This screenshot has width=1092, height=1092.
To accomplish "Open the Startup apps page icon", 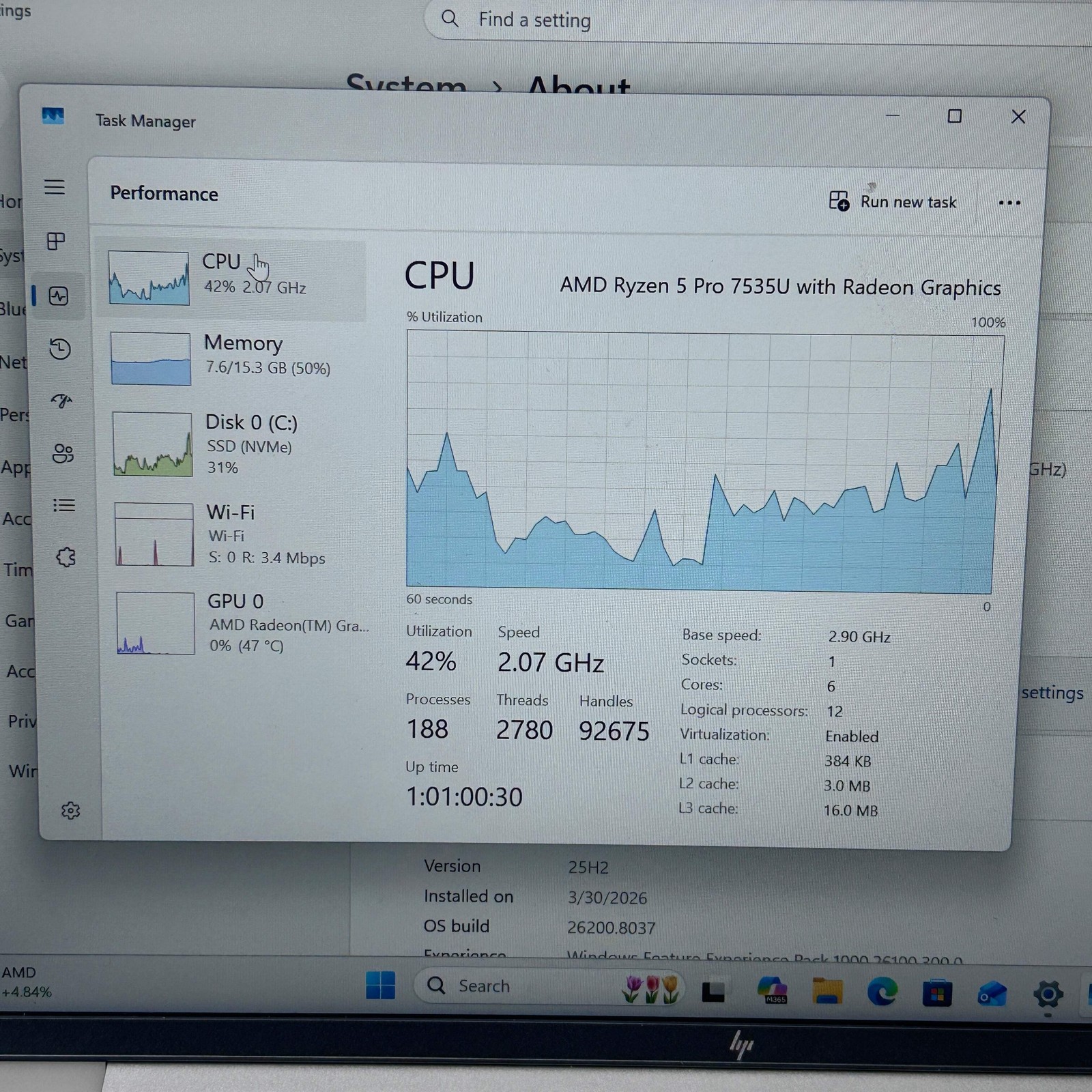I will point(61,401).
